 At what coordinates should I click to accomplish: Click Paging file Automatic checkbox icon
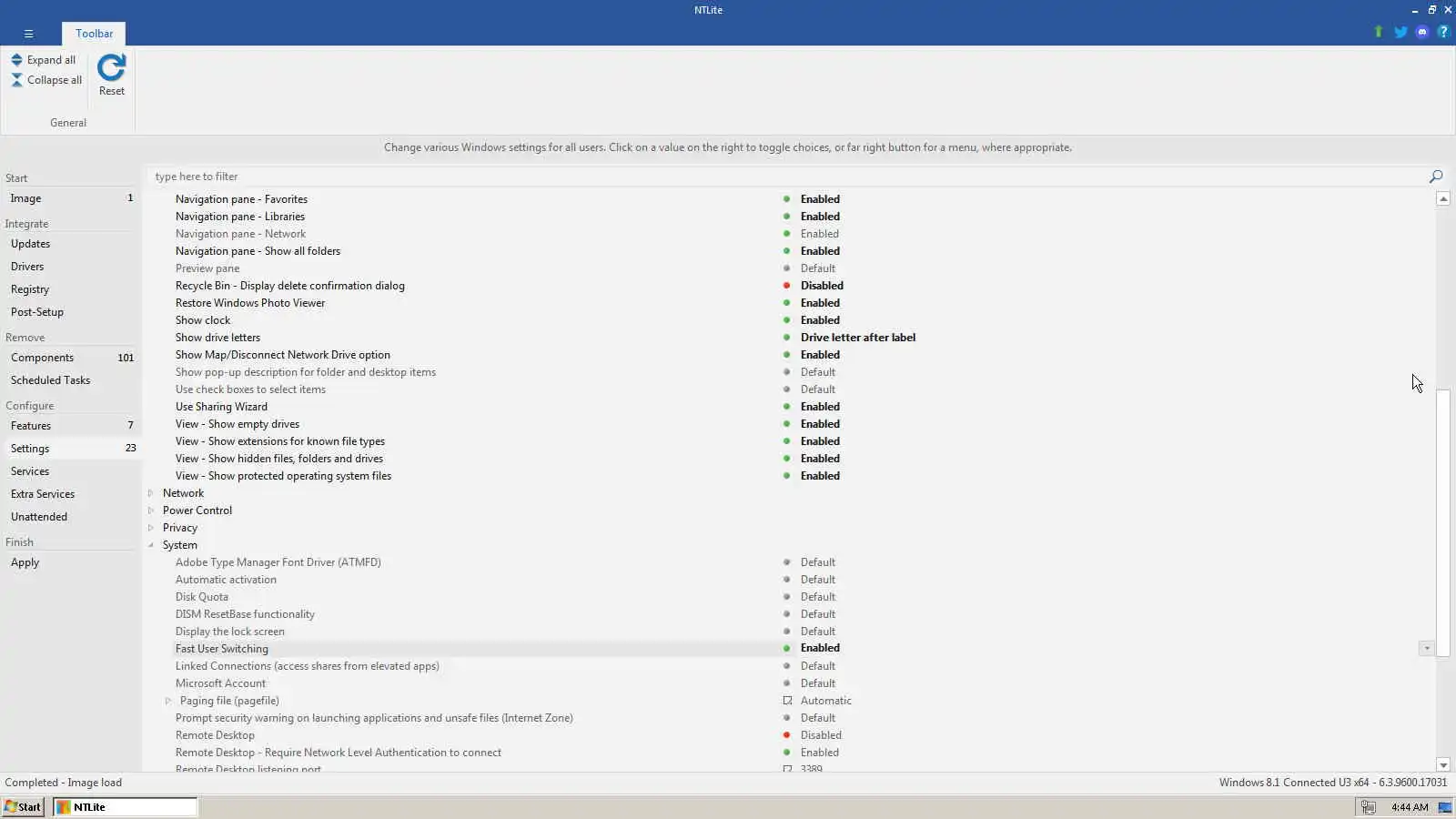click(x=787, y=701)
